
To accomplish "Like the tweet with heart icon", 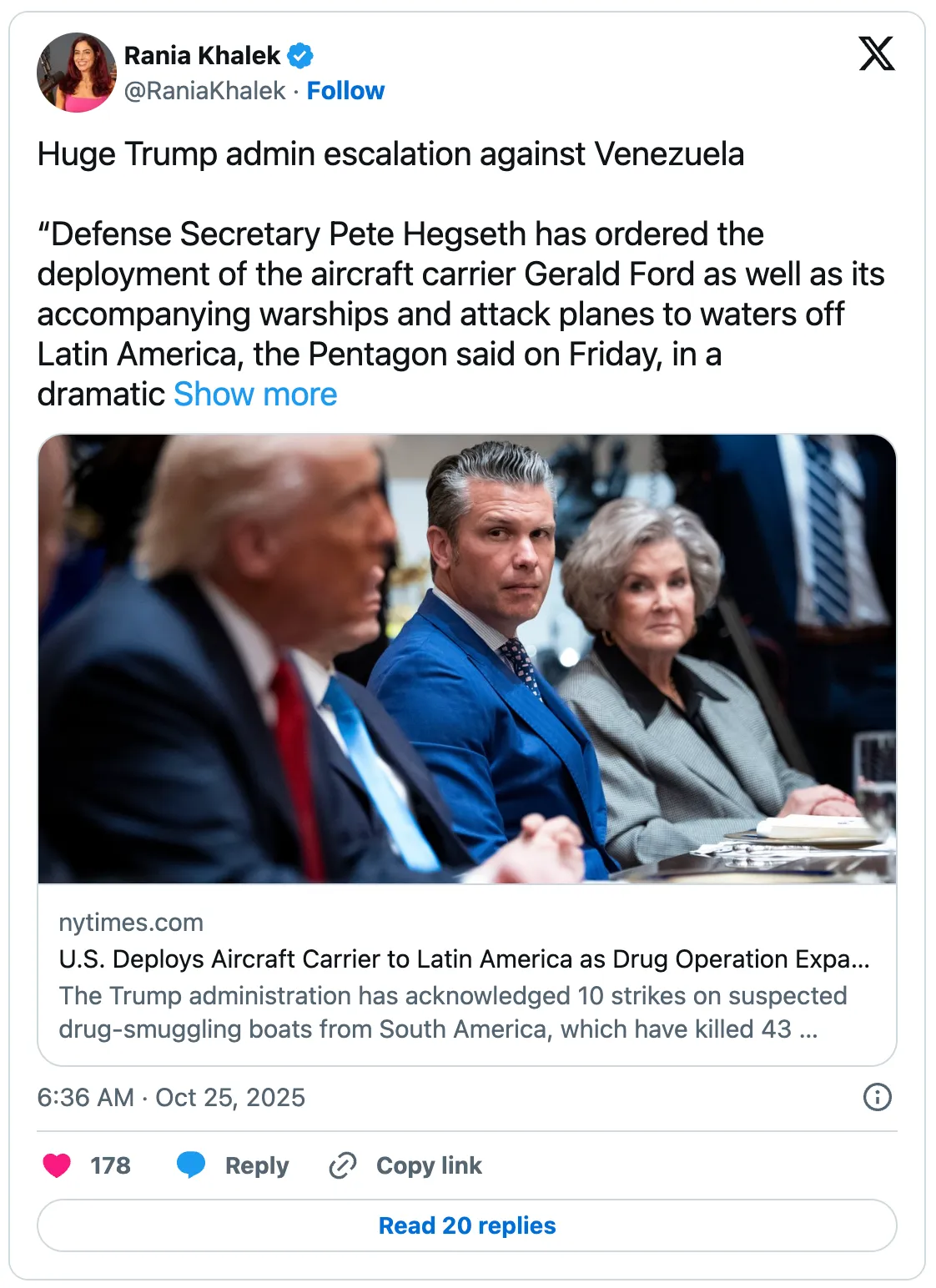I will [57, 1165].
